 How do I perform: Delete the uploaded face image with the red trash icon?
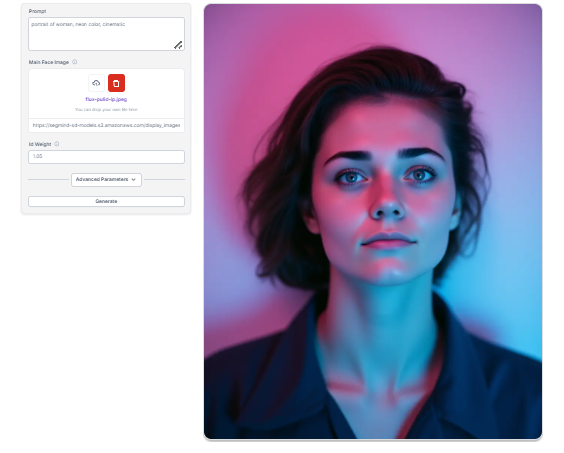(x=116, y=83)
